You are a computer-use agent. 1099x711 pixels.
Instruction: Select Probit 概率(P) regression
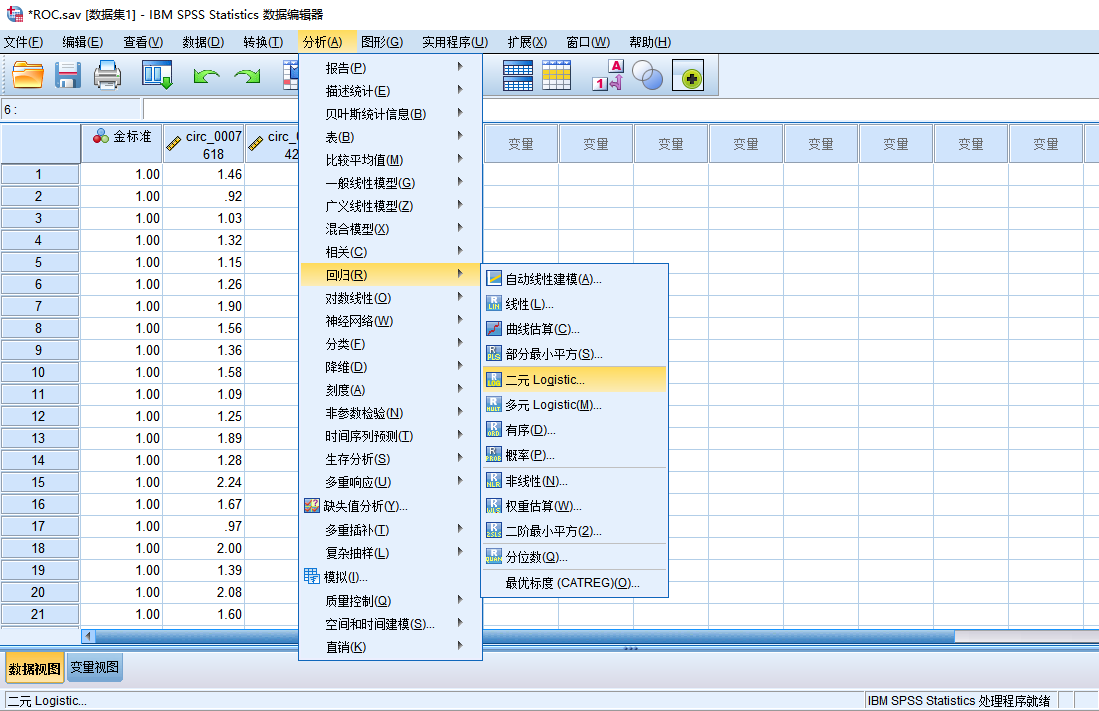pos(574,455)
